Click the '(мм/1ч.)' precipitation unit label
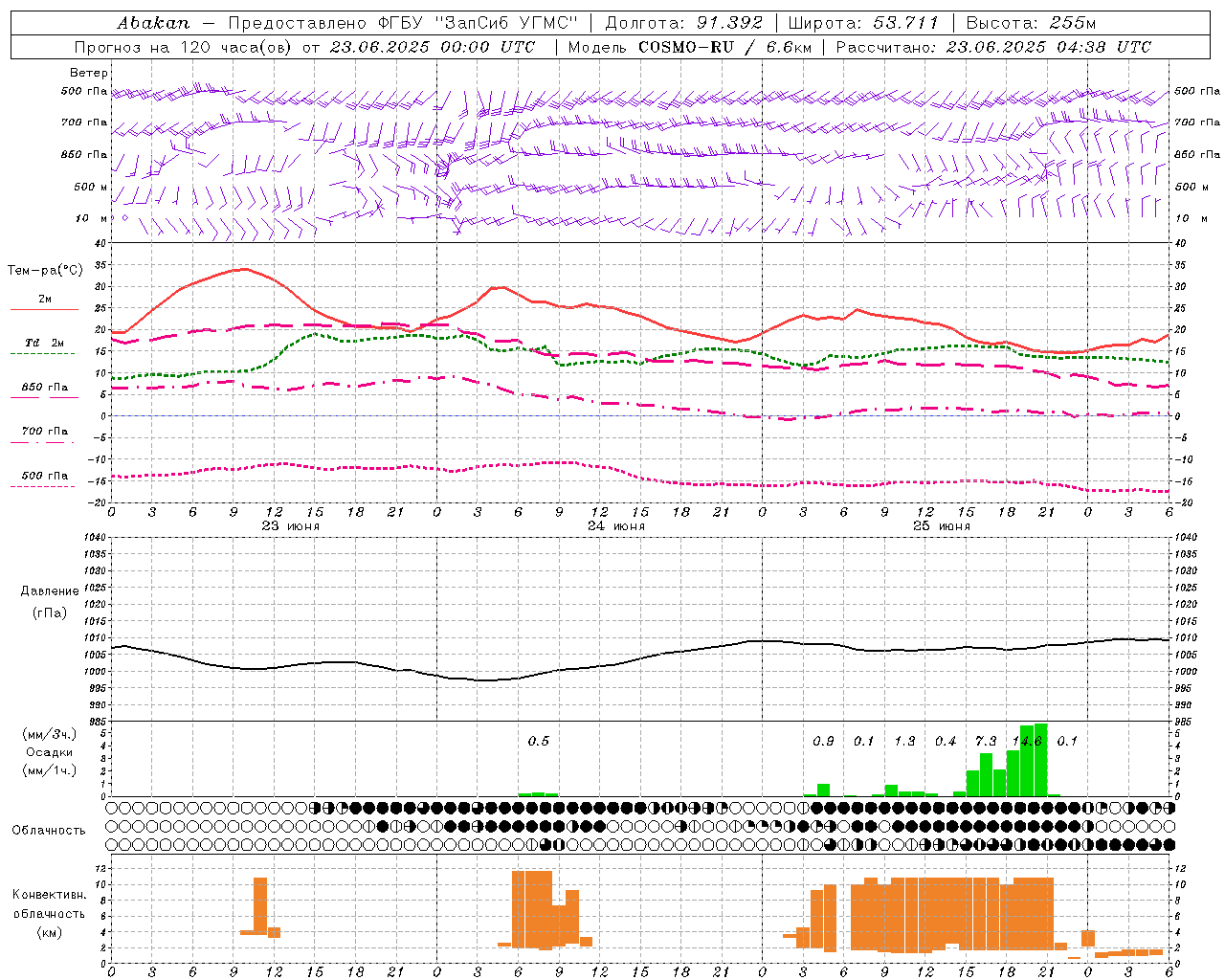1225x980 pixels. 49,770
